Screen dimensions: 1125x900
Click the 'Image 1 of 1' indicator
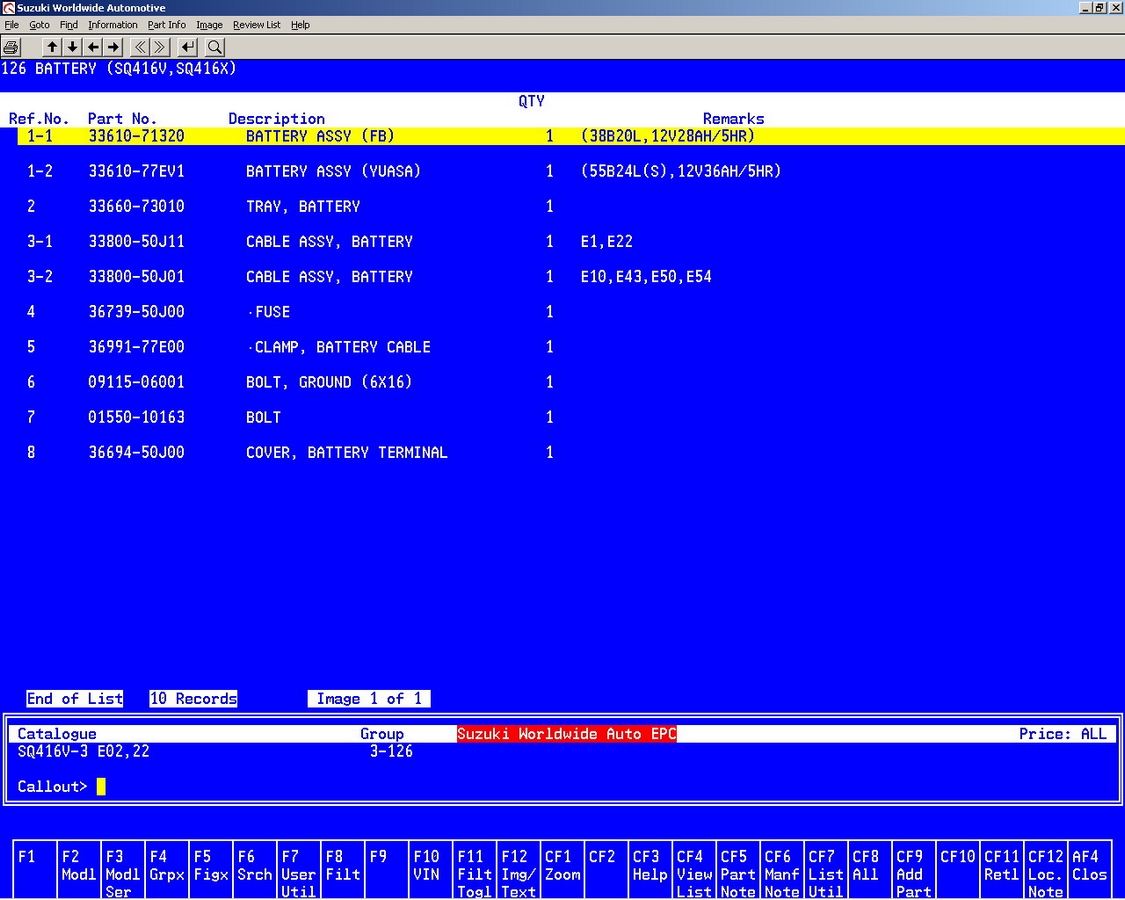click(369, 699)
